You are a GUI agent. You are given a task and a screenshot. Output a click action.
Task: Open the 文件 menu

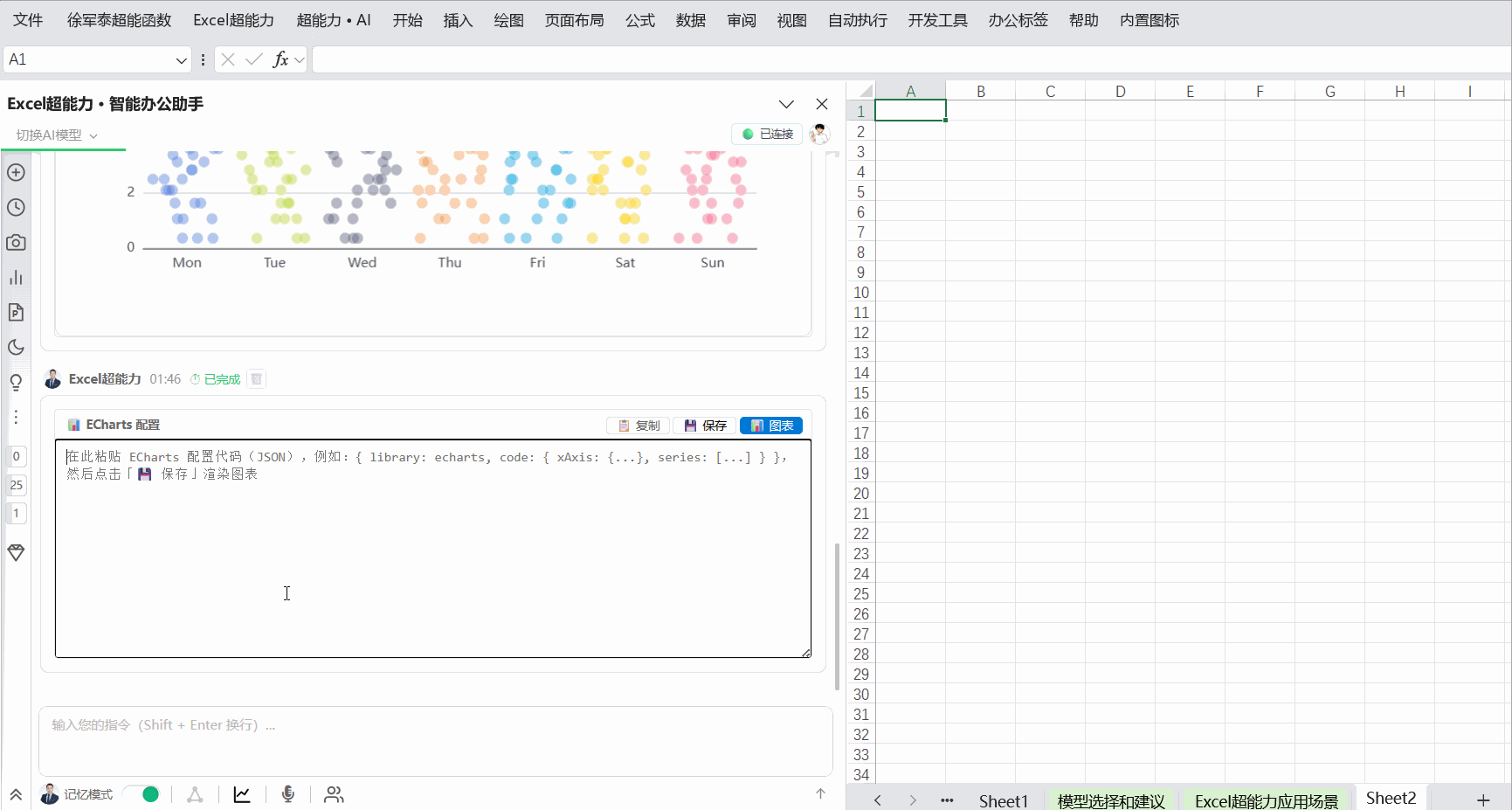28,20
